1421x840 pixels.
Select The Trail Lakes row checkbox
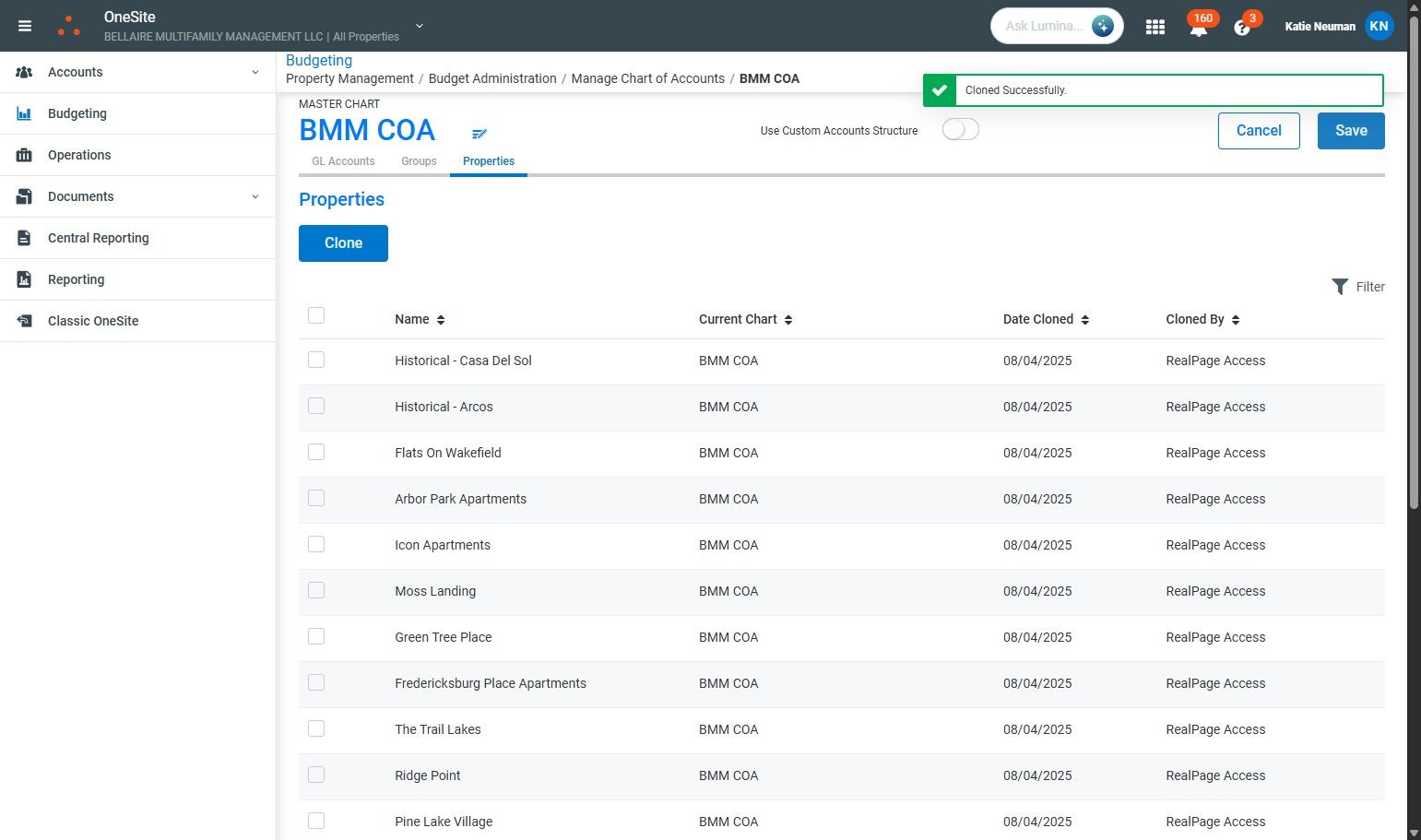coord(316,728)
